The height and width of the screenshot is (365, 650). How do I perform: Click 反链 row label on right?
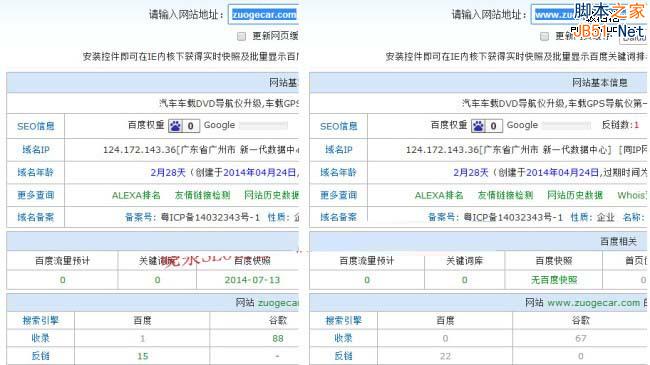click(x=343, y=356)
